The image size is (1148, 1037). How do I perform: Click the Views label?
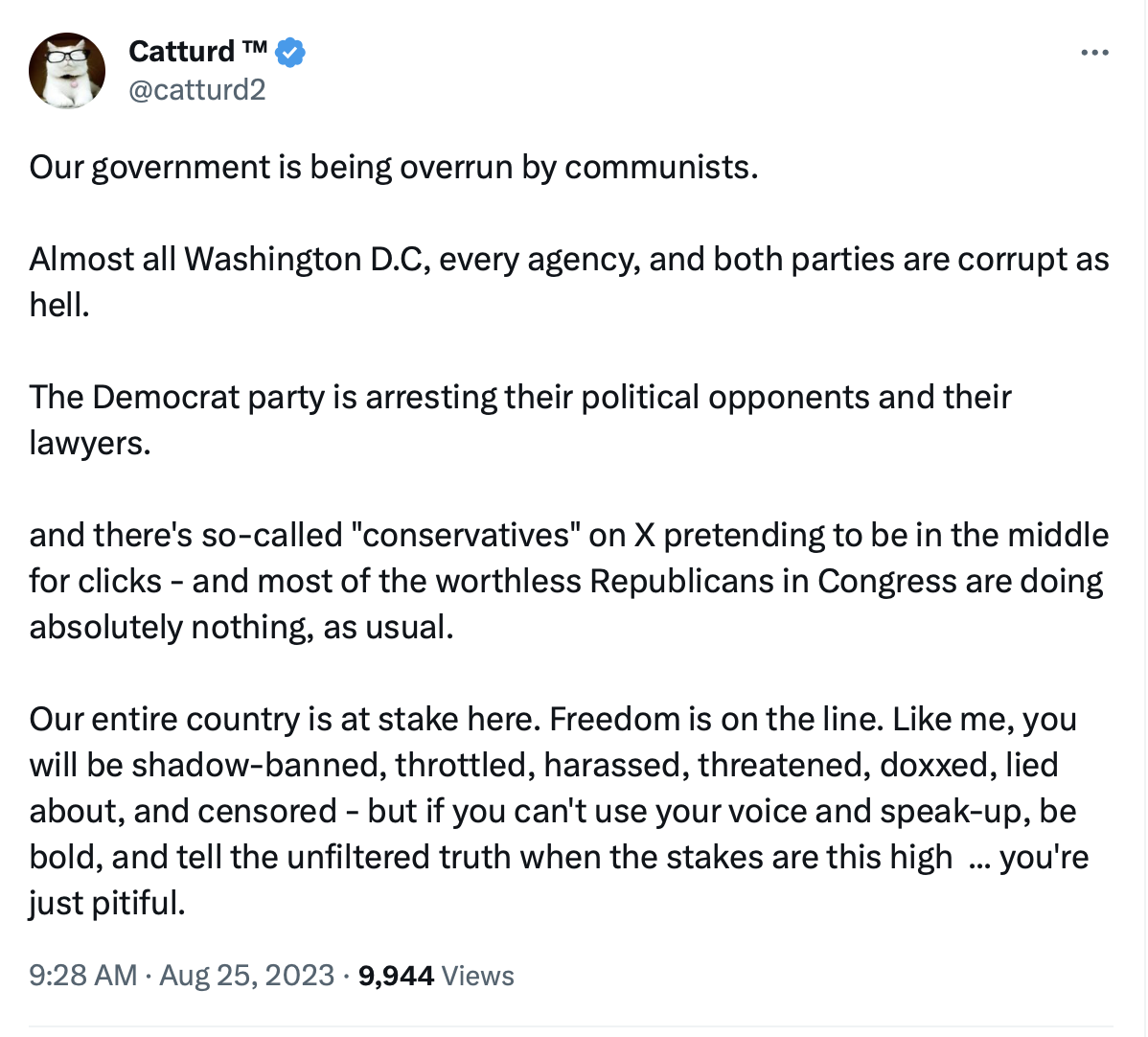tap(478, 976)
